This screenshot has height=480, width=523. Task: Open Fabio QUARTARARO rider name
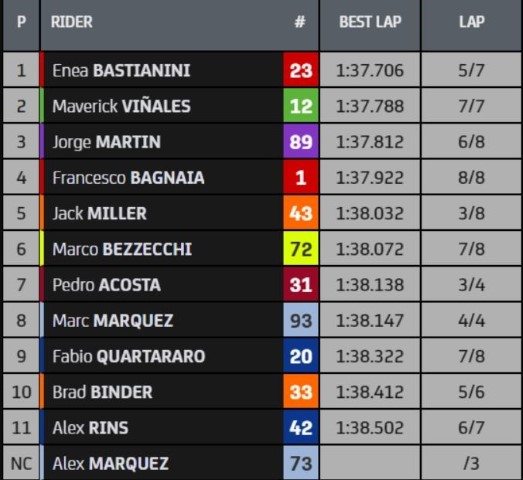pyautogui.click(x=129, y=356)
